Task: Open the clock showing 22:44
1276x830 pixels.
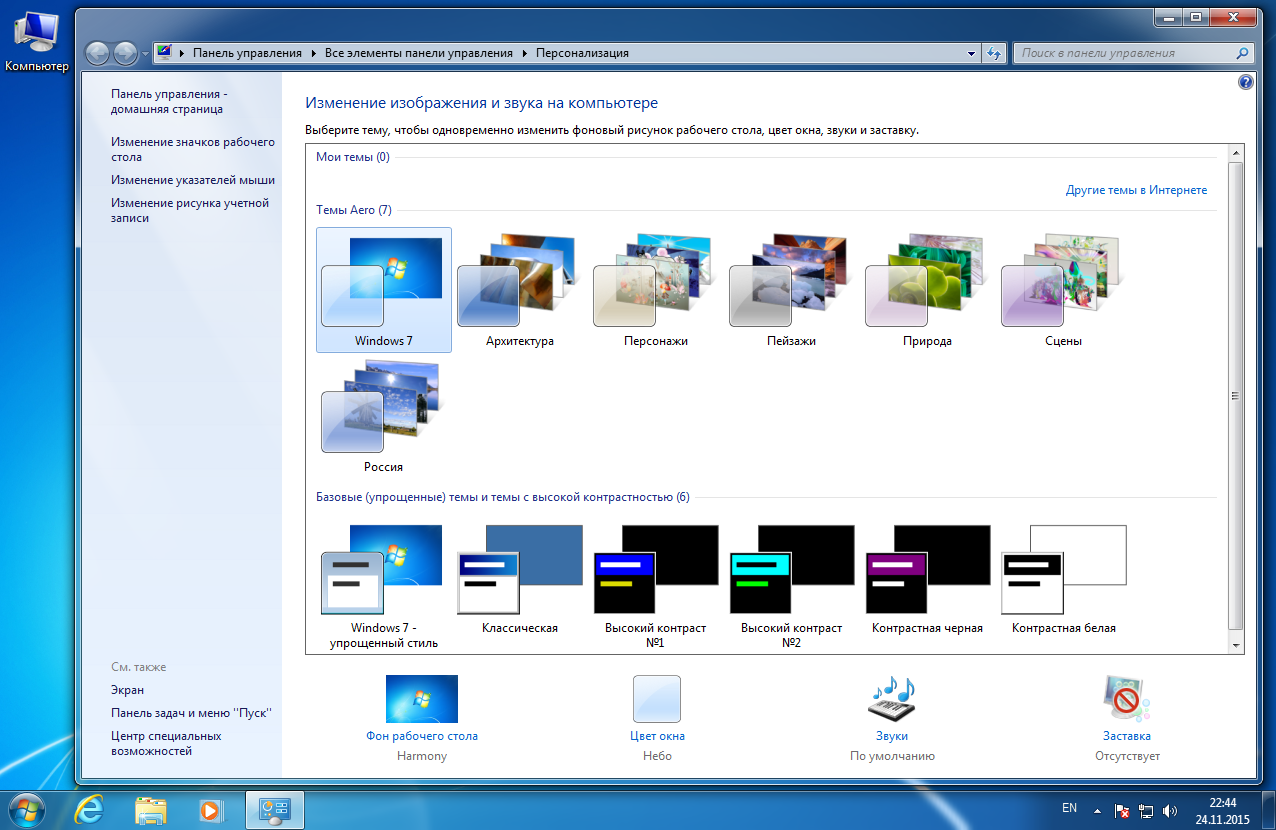Action: [1223, 809]
